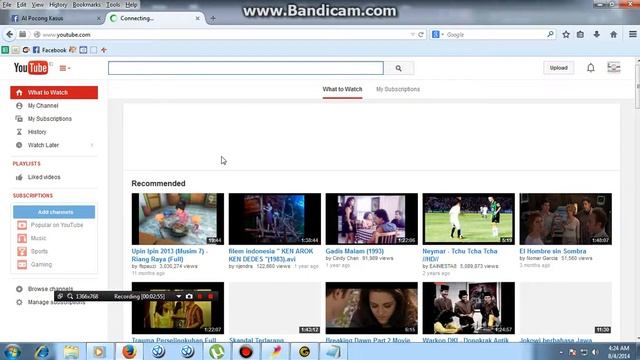Open the Bookmarks menu
Image resolution: width=640 pixels, height=360 pixels.
[x=86, y=5]
